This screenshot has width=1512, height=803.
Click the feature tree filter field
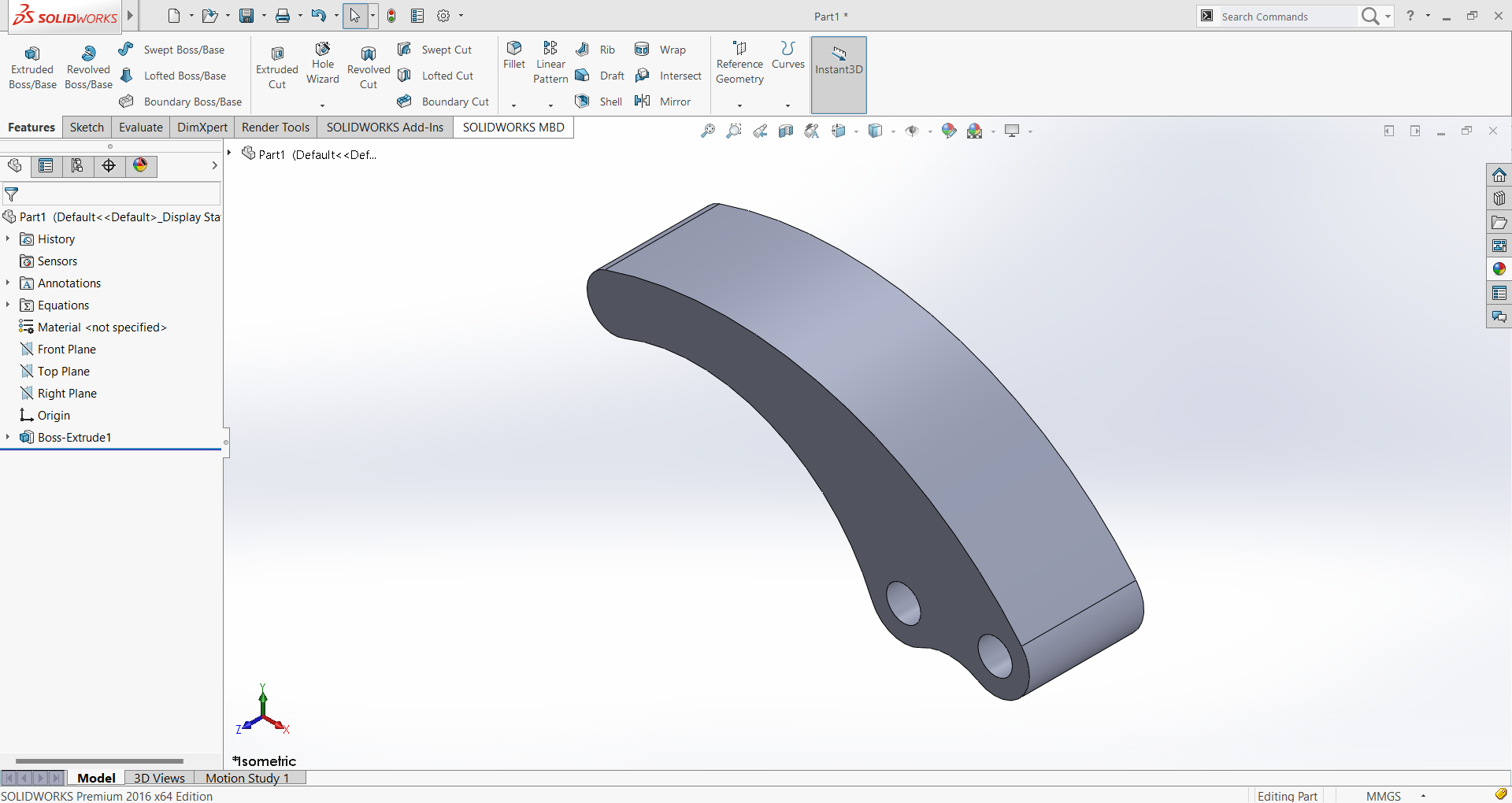point(111,194)
